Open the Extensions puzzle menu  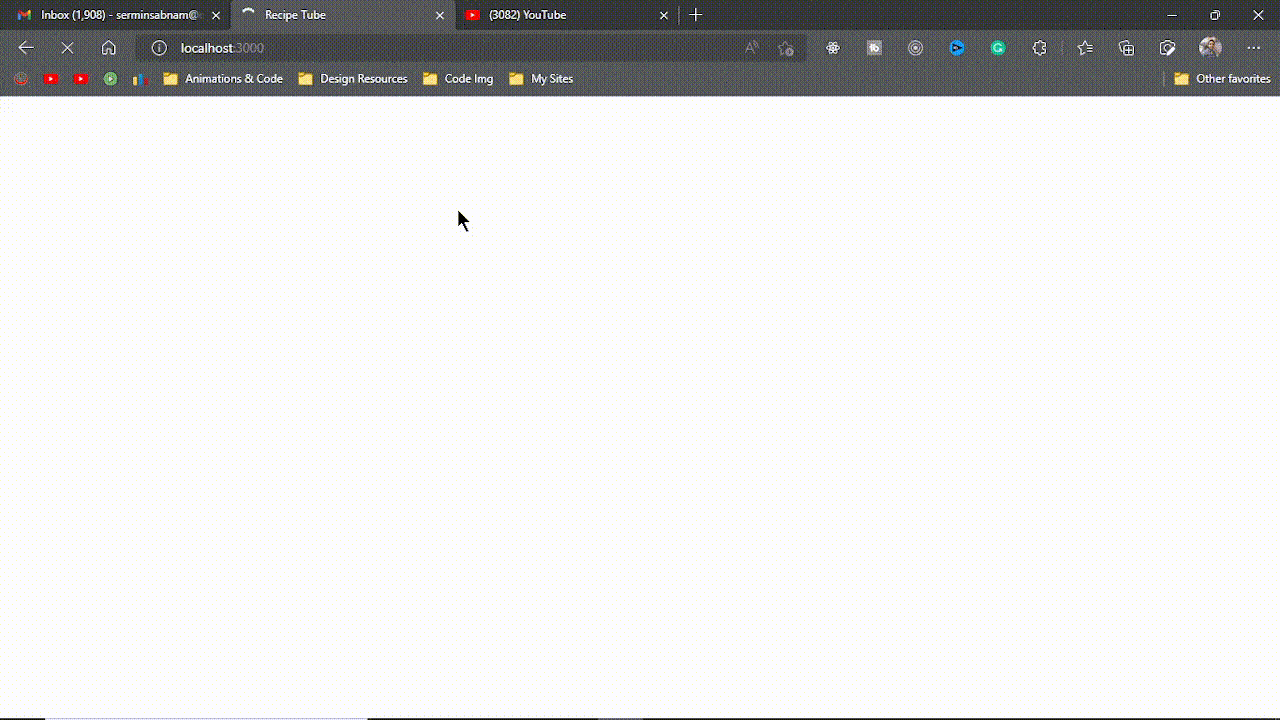click(1040, 48)
